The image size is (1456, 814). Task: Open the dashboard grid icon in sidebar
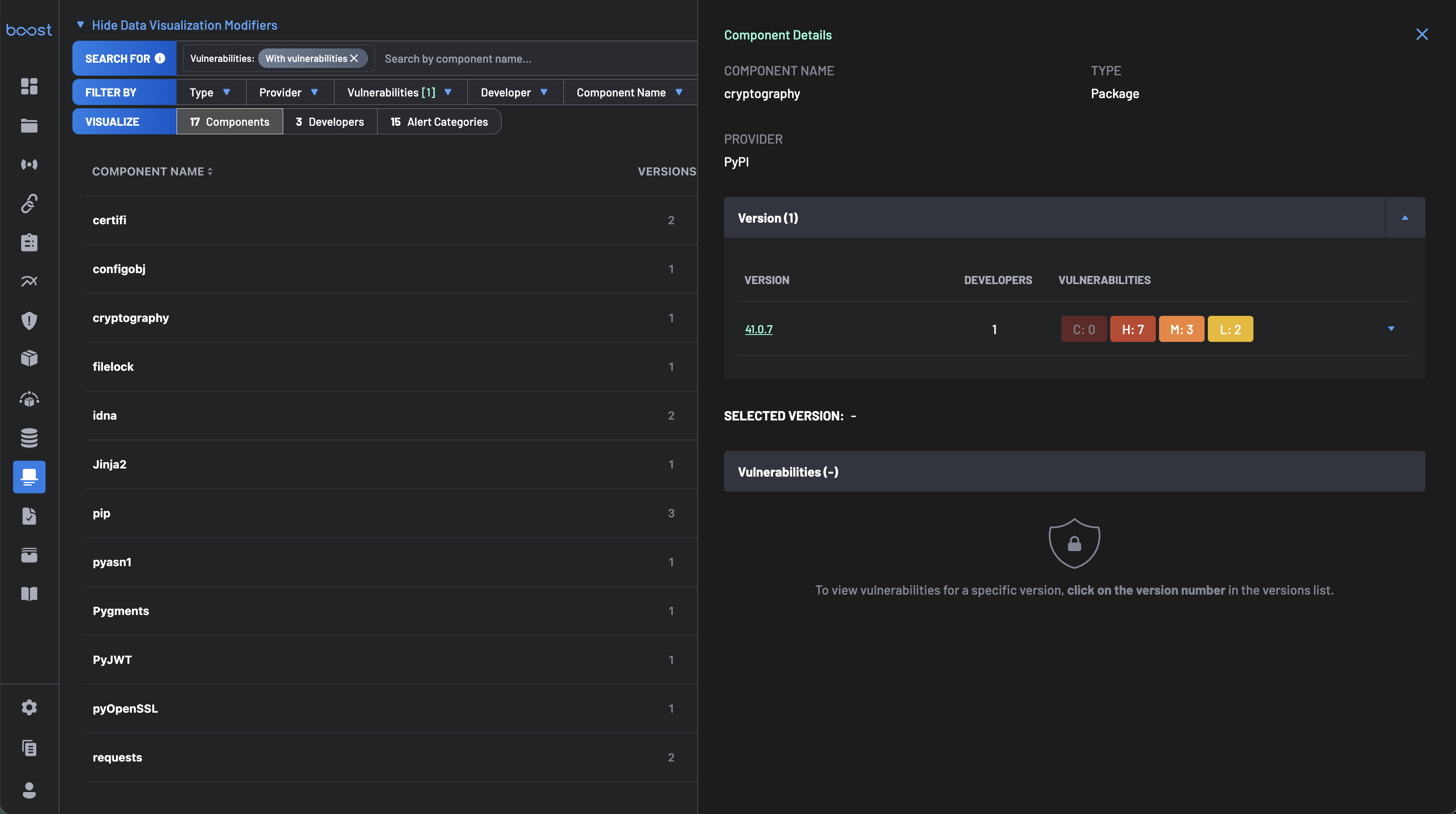(x=29, y=86)
